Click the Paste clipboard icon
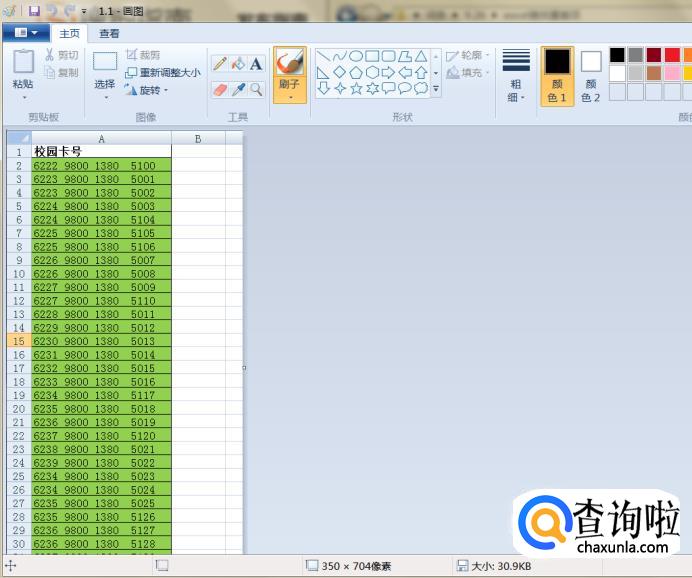Image resolution: width=692 pixels, height=578 pixels. click(23, 61)
